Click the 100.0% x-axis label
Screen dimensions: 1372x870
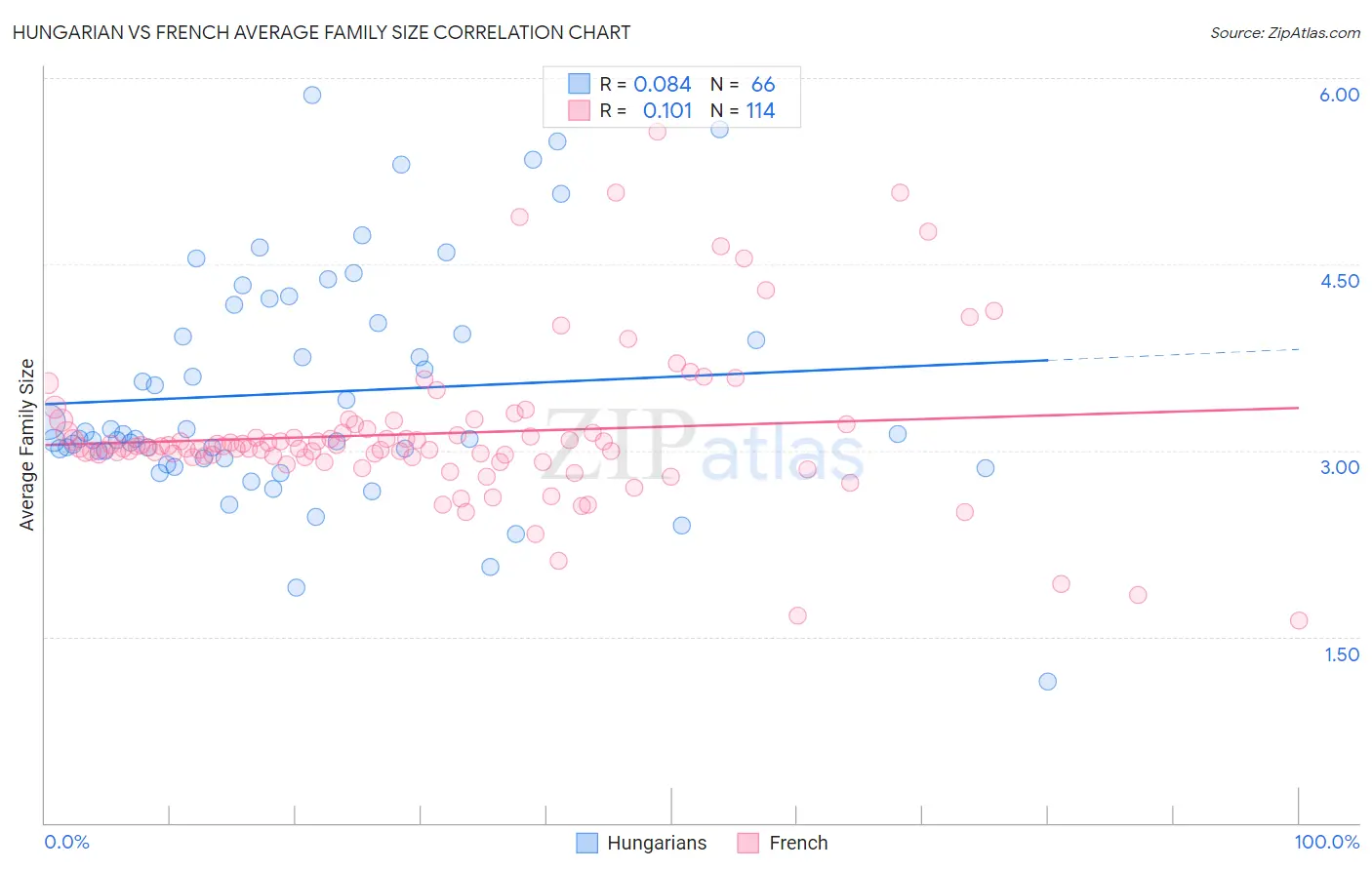pyautogui.click(x=1327, y=842)
